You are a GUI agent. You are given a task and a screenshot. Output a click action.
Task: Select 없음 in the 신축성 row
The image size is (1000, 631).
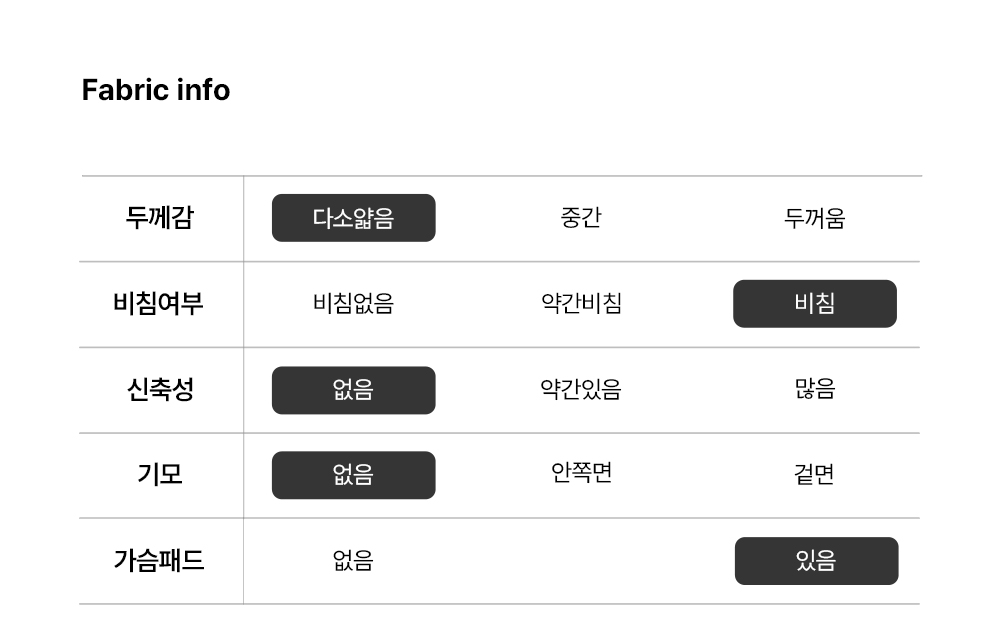pyautogui.click(x=353, y=390)
